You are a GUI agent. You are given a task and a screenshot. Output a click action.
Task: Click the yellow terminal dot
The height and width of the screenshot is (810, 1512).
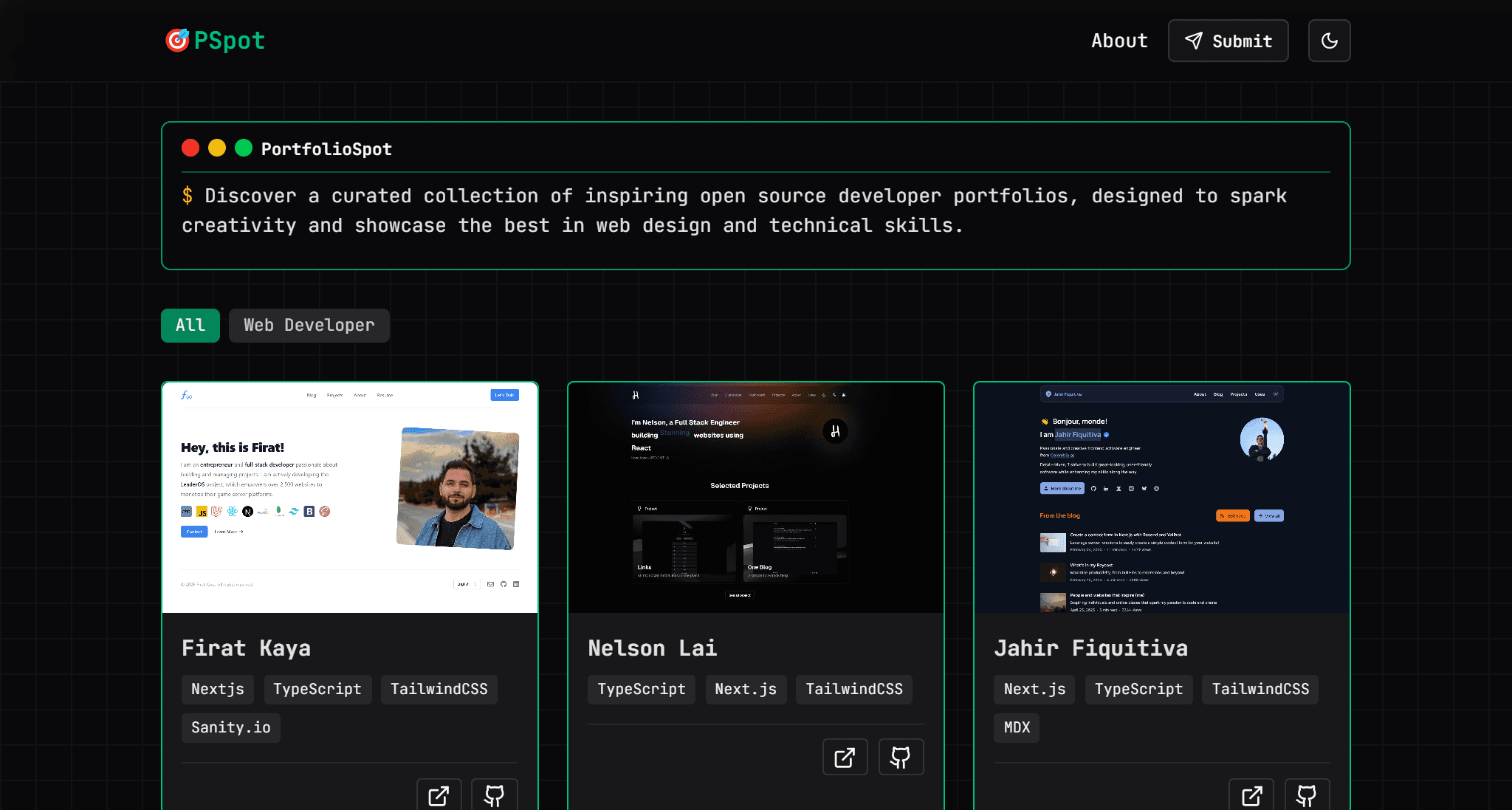217,148
